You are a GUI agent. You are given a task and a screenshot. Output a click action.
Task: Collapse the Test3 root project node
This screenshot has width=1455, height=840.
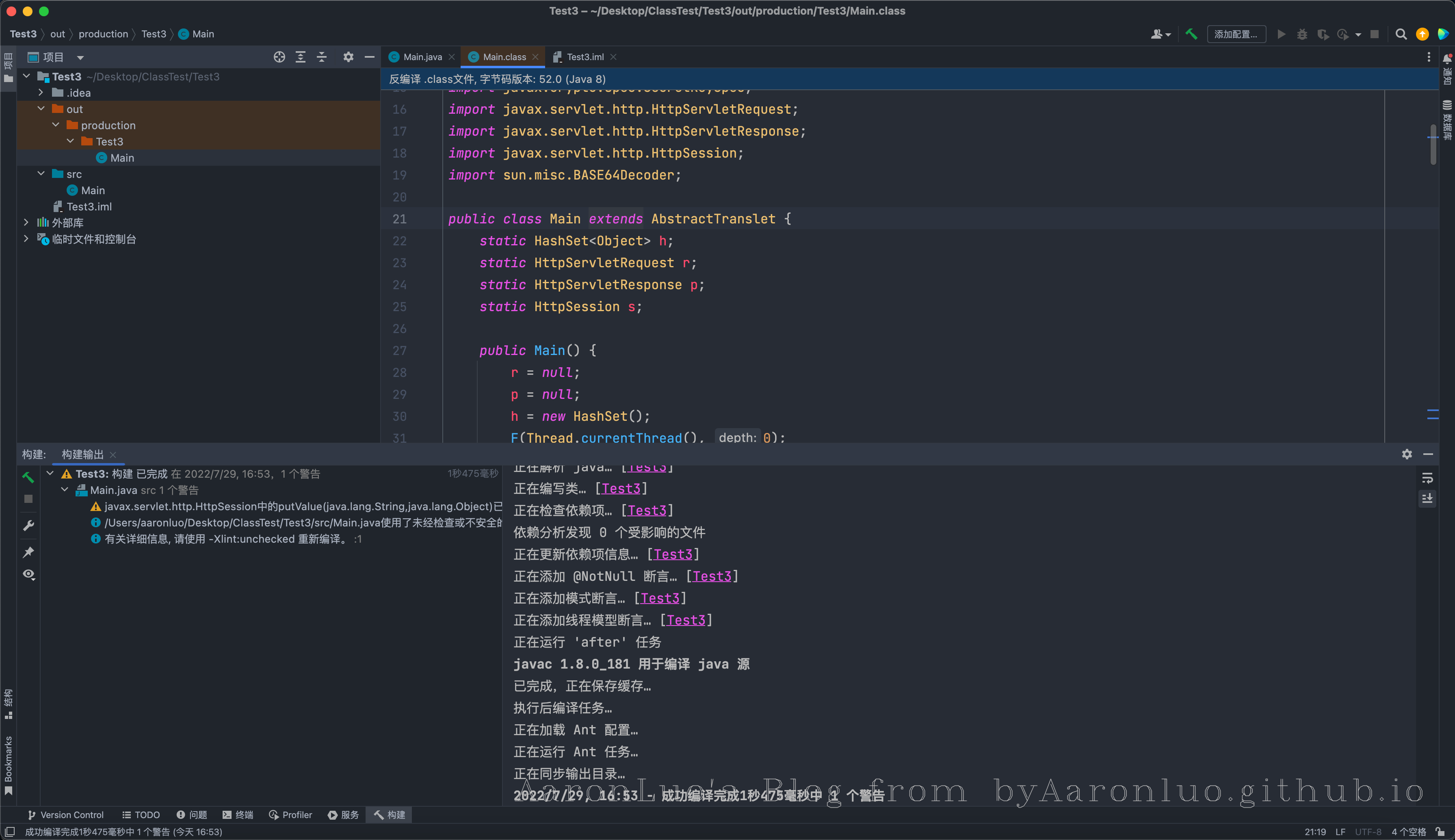point(26,76)
